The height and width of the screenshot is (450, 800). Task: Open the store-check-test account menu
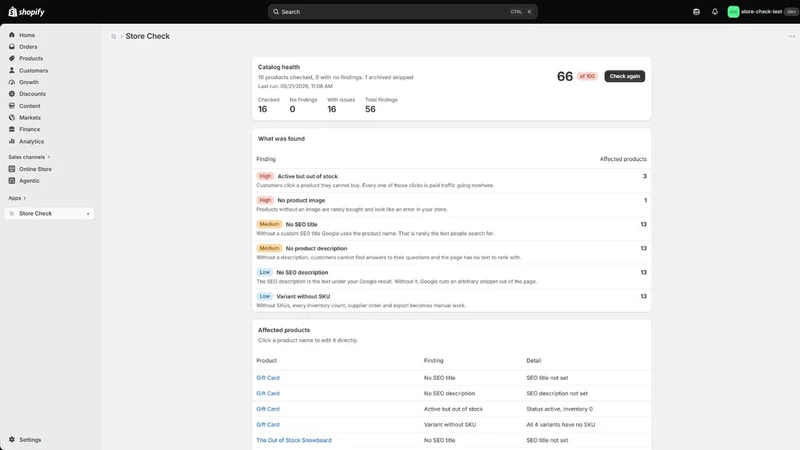[763, 12]
